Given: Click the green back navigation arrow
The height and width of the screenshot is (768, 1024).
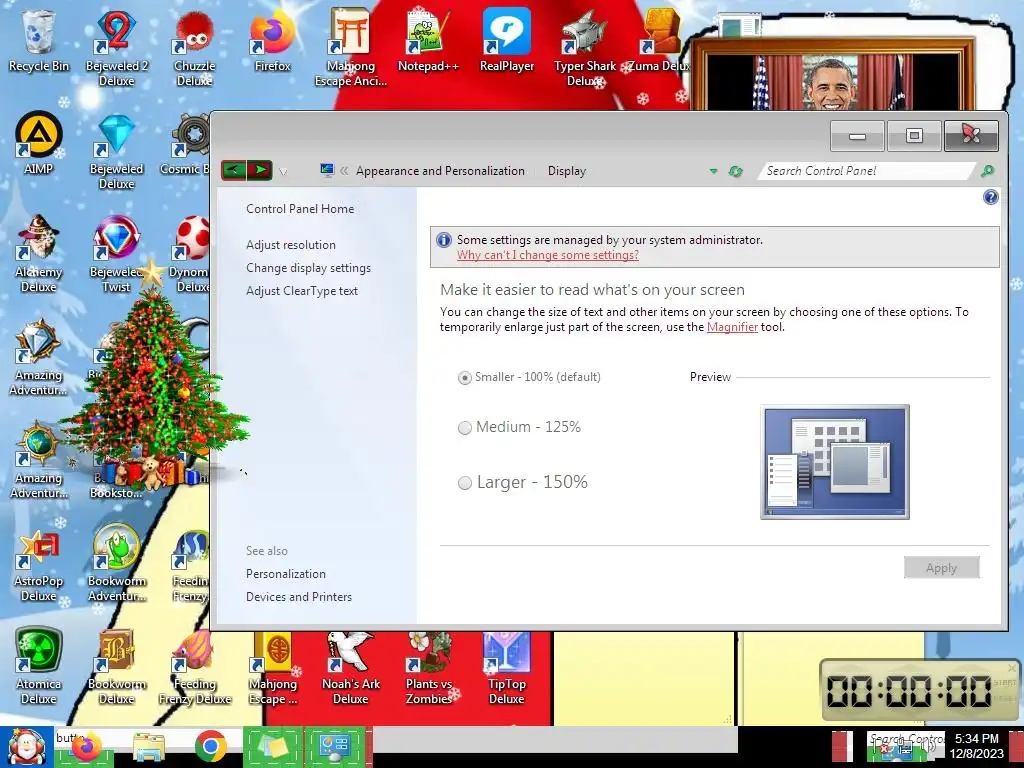Looking at the screenshot, I should [x=234, y=171].
